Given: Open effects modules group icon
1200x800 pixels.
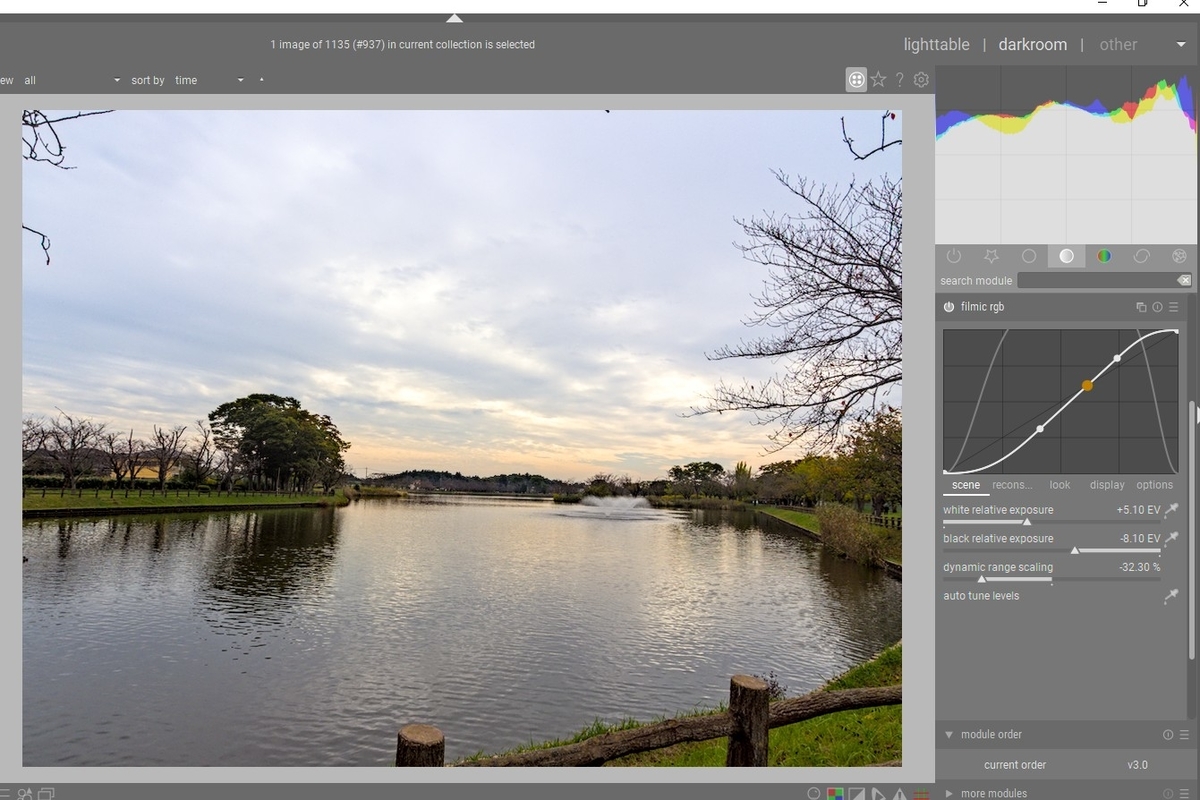Looking at the screenshot, I should point(1179,257).
